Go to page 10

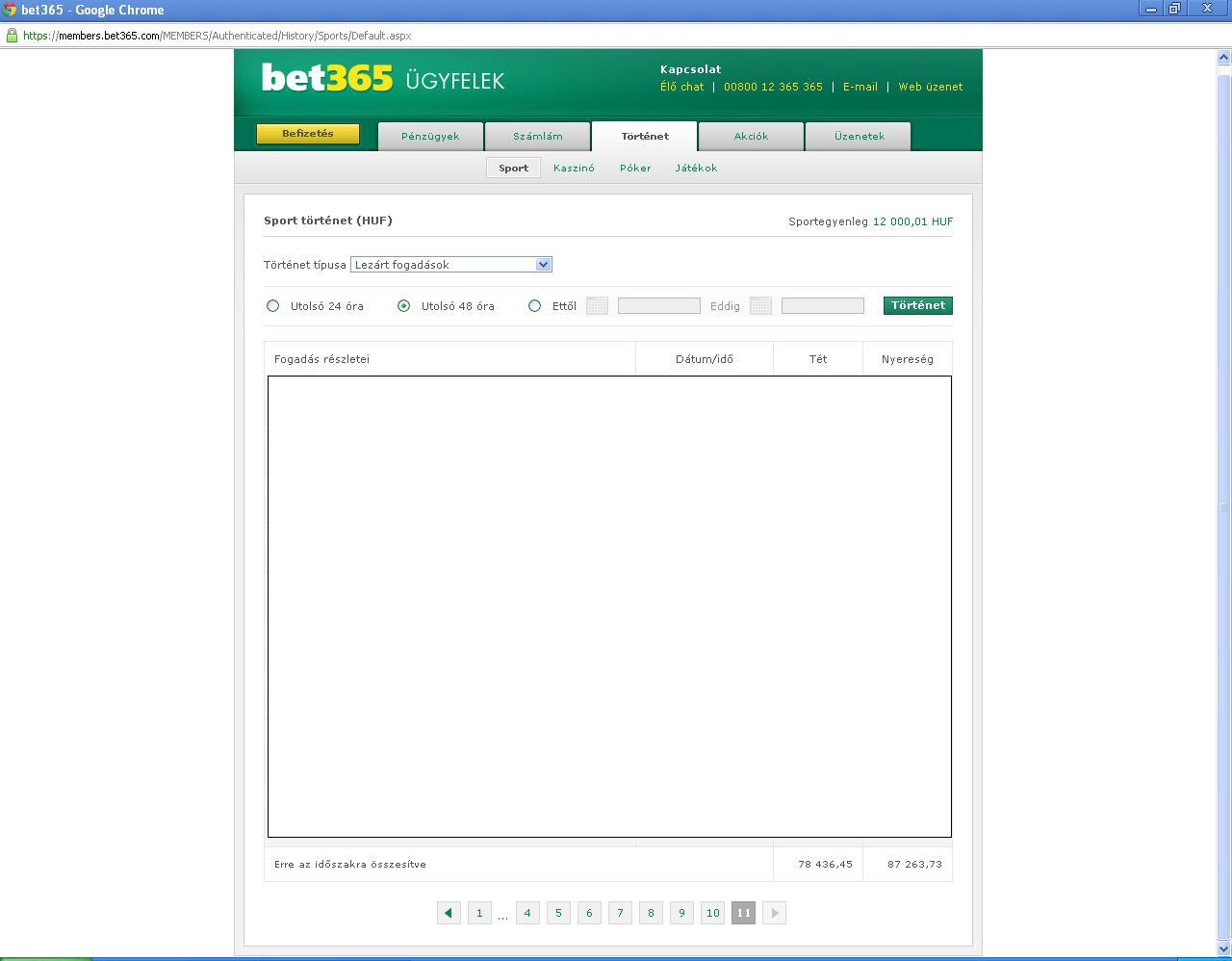(x=712, y=913)
